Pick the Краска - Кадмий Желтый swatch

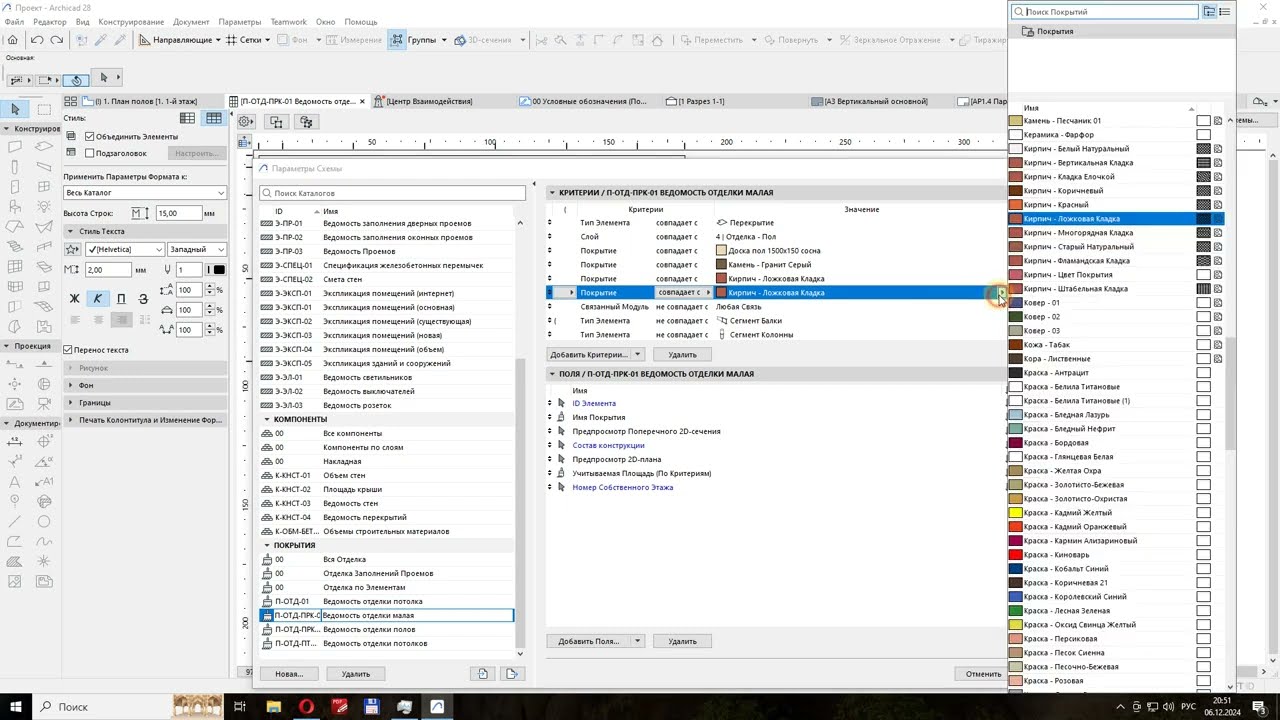point(1015,513)
